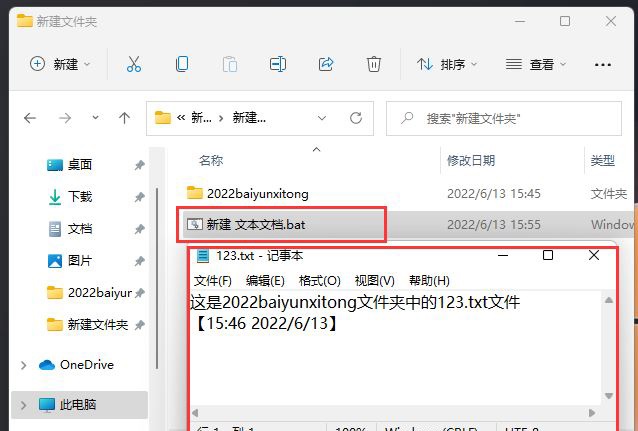Image resolution: width=638 pixels, height=431 pixels.
Task: Open the three-dots See more menu
Action: pos(603,65)
